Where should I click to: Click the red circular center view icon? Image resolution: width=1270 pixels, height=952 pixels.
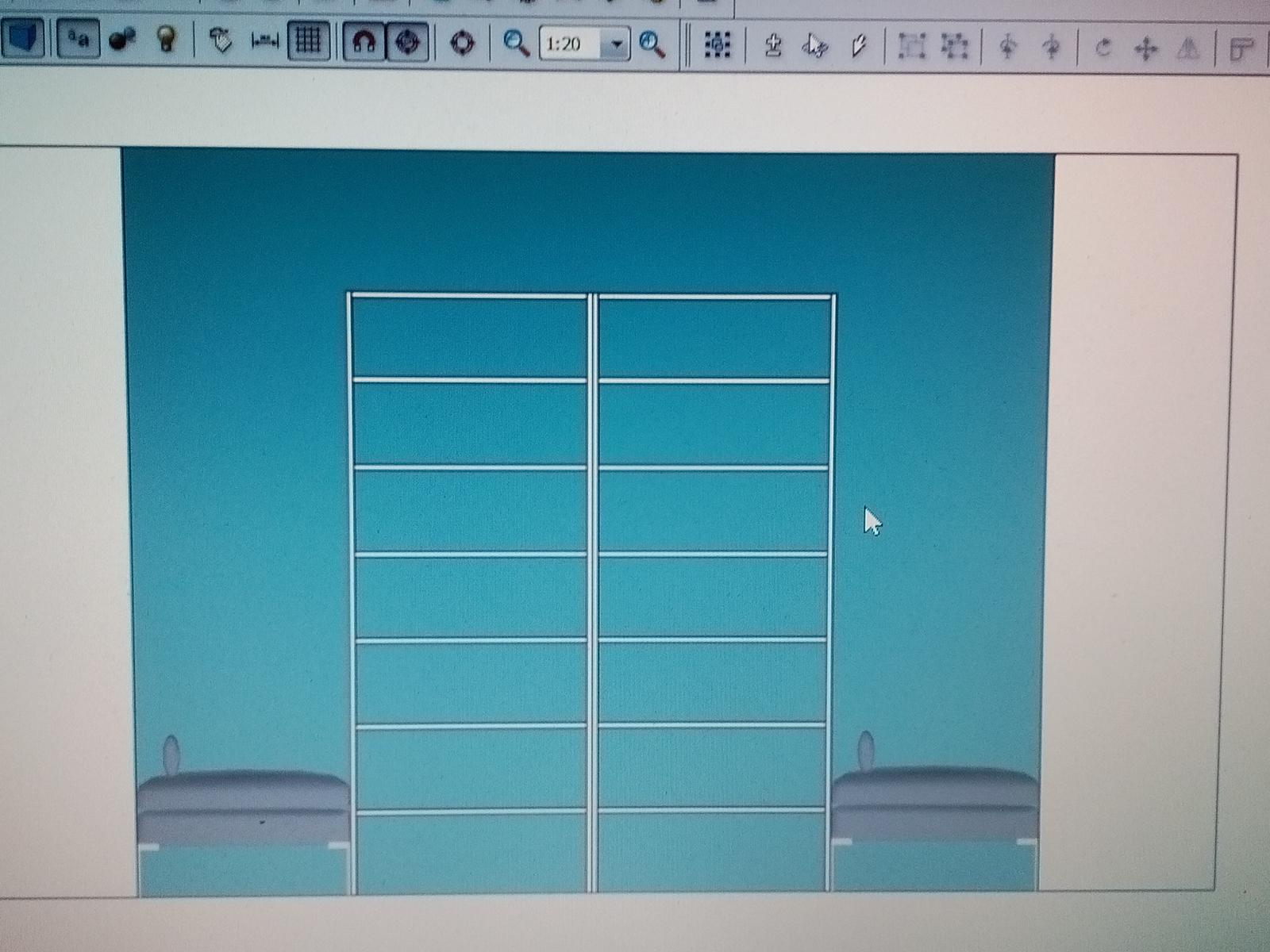click(463, 43)
